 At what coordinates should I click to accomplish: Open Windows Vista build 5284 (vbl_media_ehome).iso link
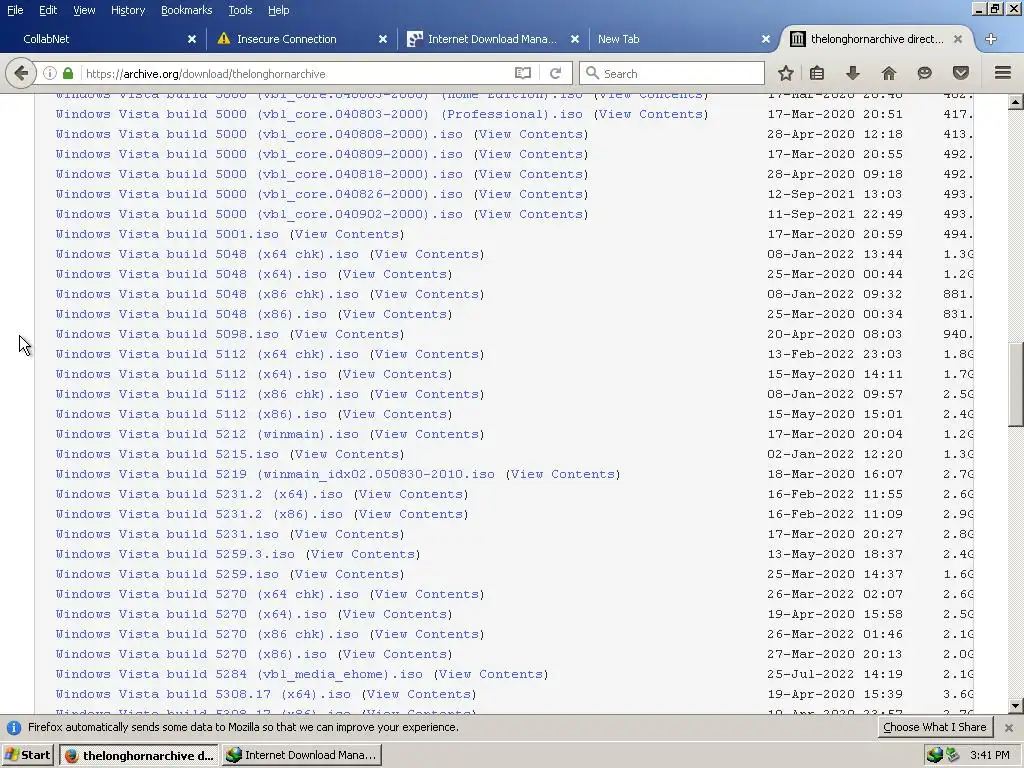[x=239, y=674]
